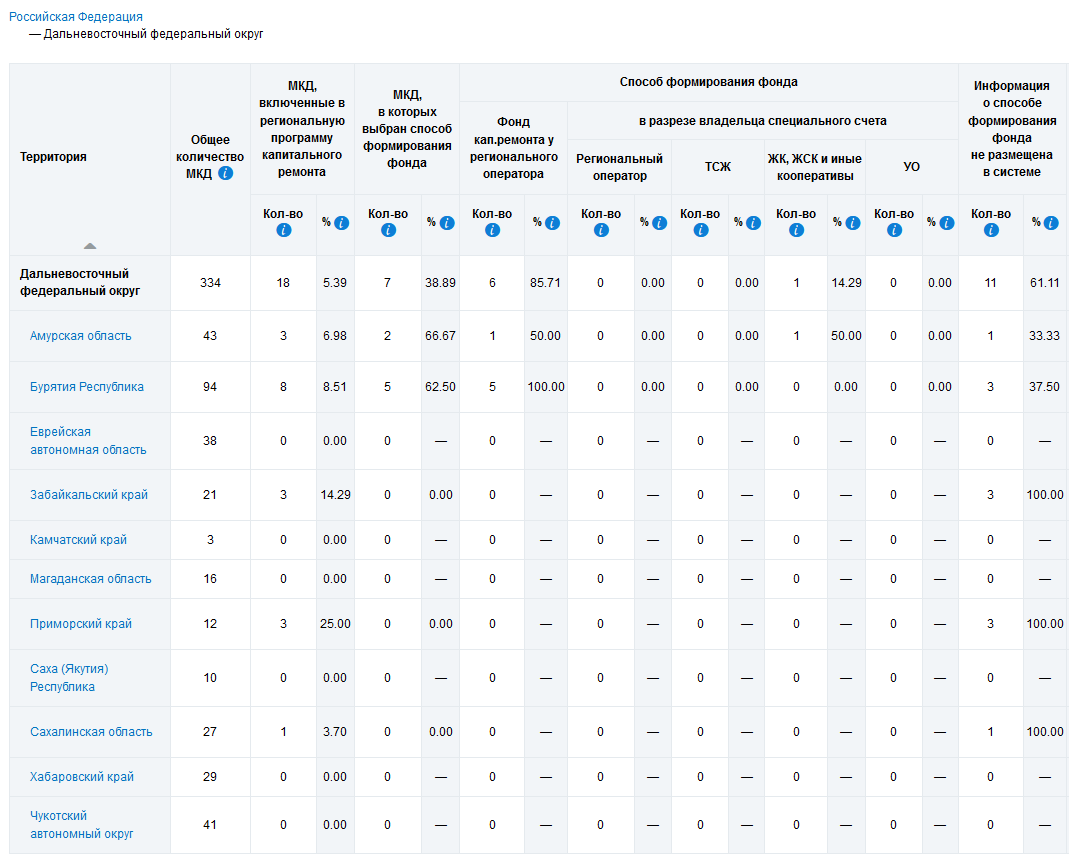Go to Забайкальский край details

tap(89, 495)
